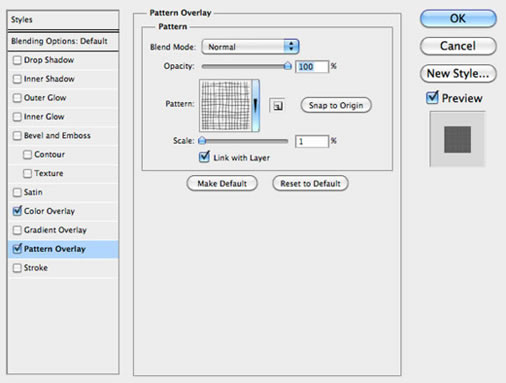Click the grid pattern thumbnail swatch
This screenshot has width=506, height=383.
tap(226, 106)
